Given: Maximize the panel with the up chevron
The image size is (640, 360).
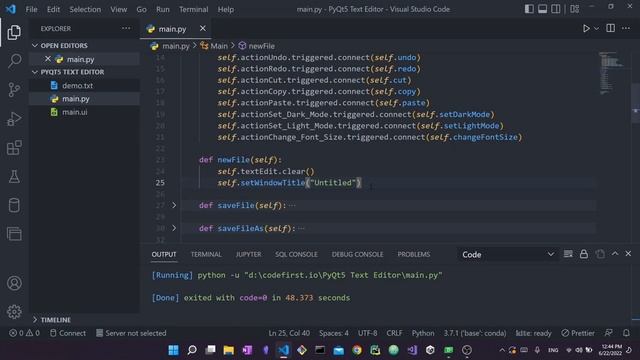Looking at the screenshot, I should point(615,254).
